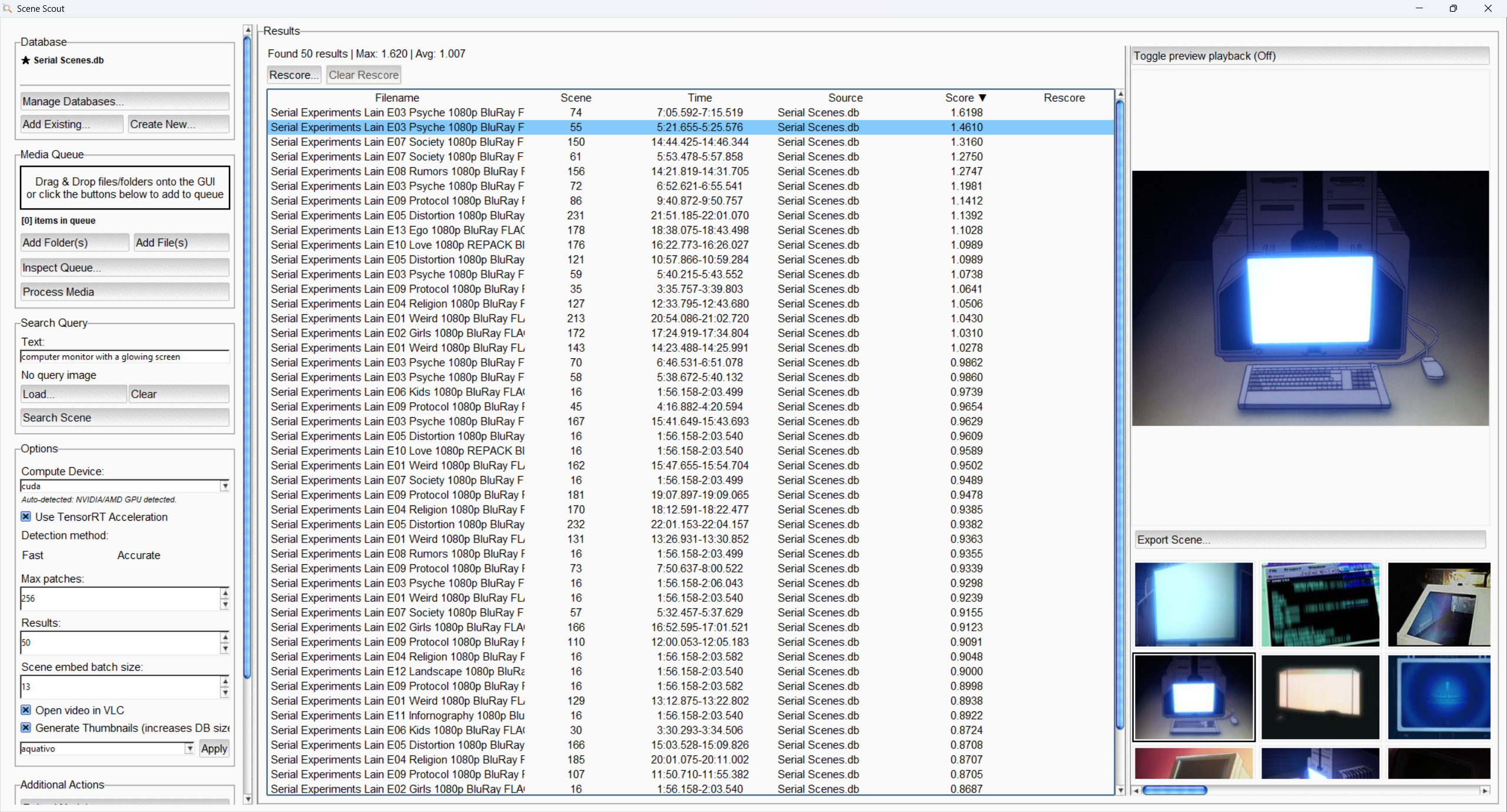Toggle preview playback button
The width and height of the screenshot is (1507, 812).
1310,56
